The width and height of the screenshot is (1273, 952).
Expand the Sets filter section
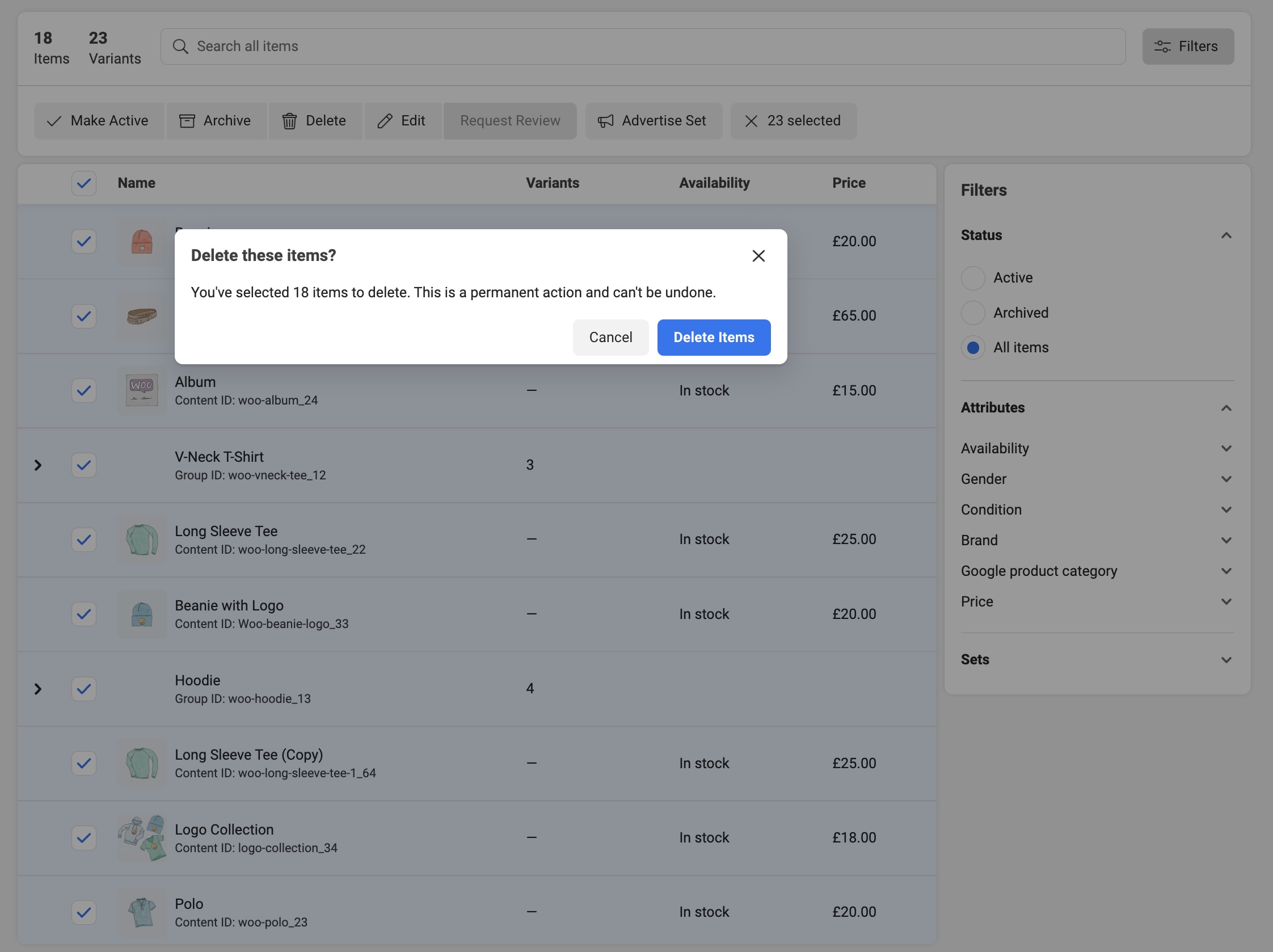coord(1226,660)
